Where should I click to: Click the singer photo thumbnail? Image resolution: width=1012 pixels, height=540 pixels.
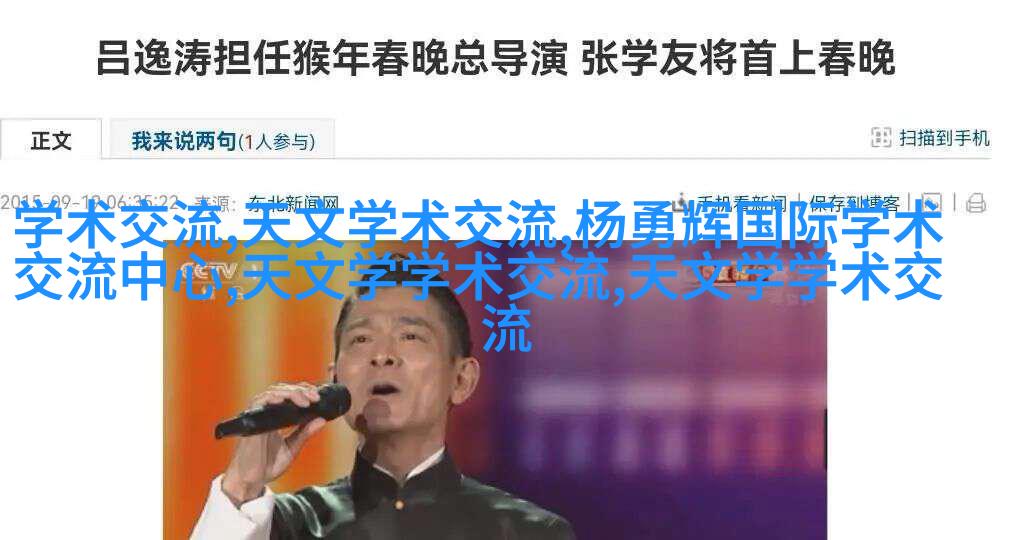(x=494, y=390)
